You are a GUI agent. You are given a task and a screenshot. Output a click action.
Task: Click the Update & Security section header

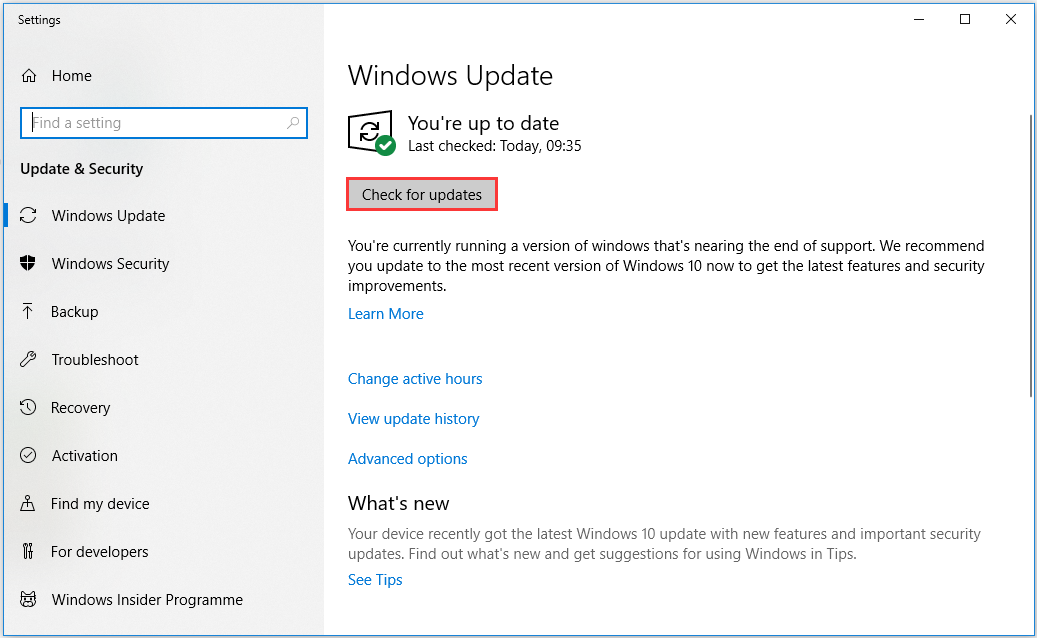pyautogui.click(x=81, y=169)
